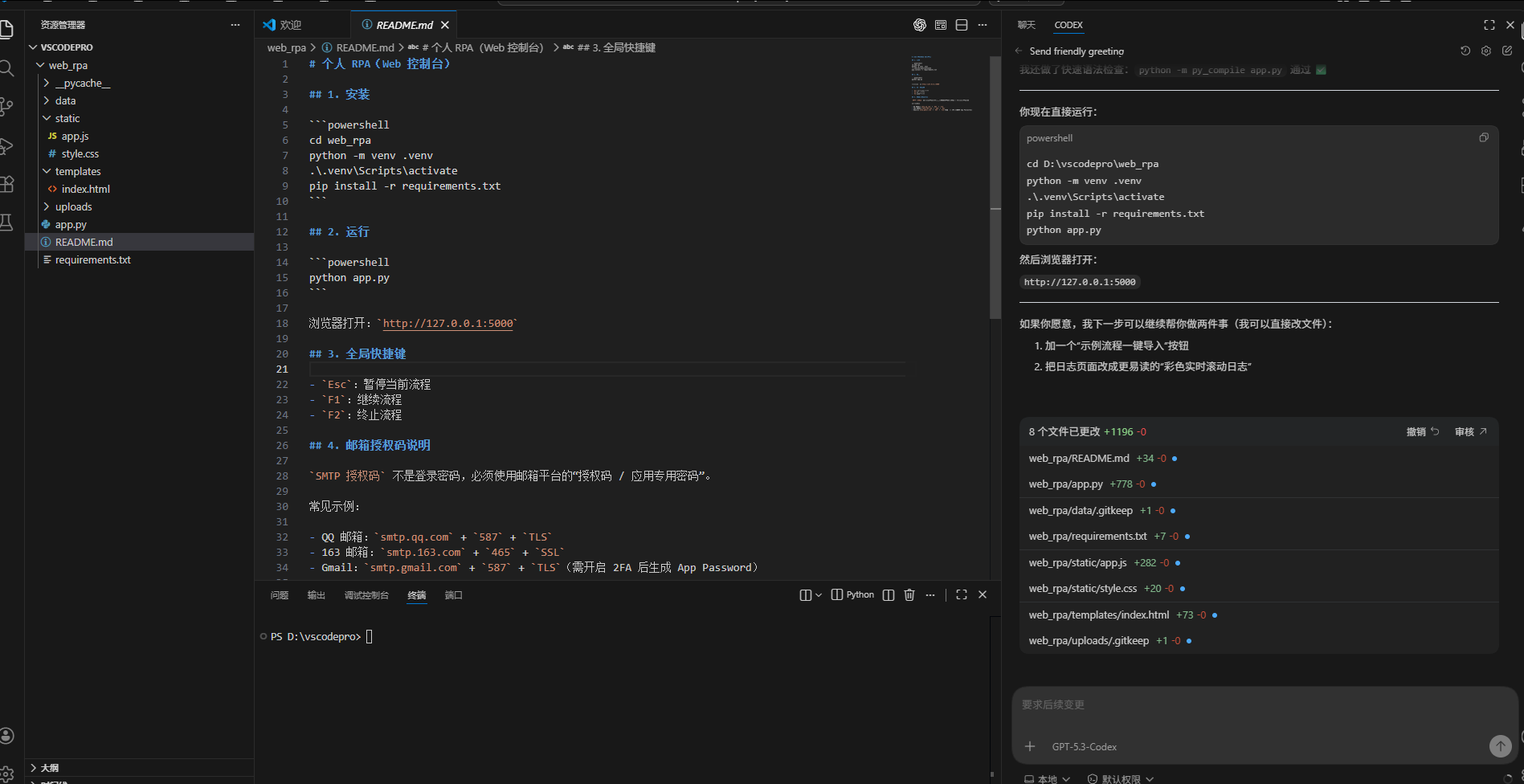Open app.py in the explorer tree
This screenshot has width=1524, height=784.
(71, 224)
